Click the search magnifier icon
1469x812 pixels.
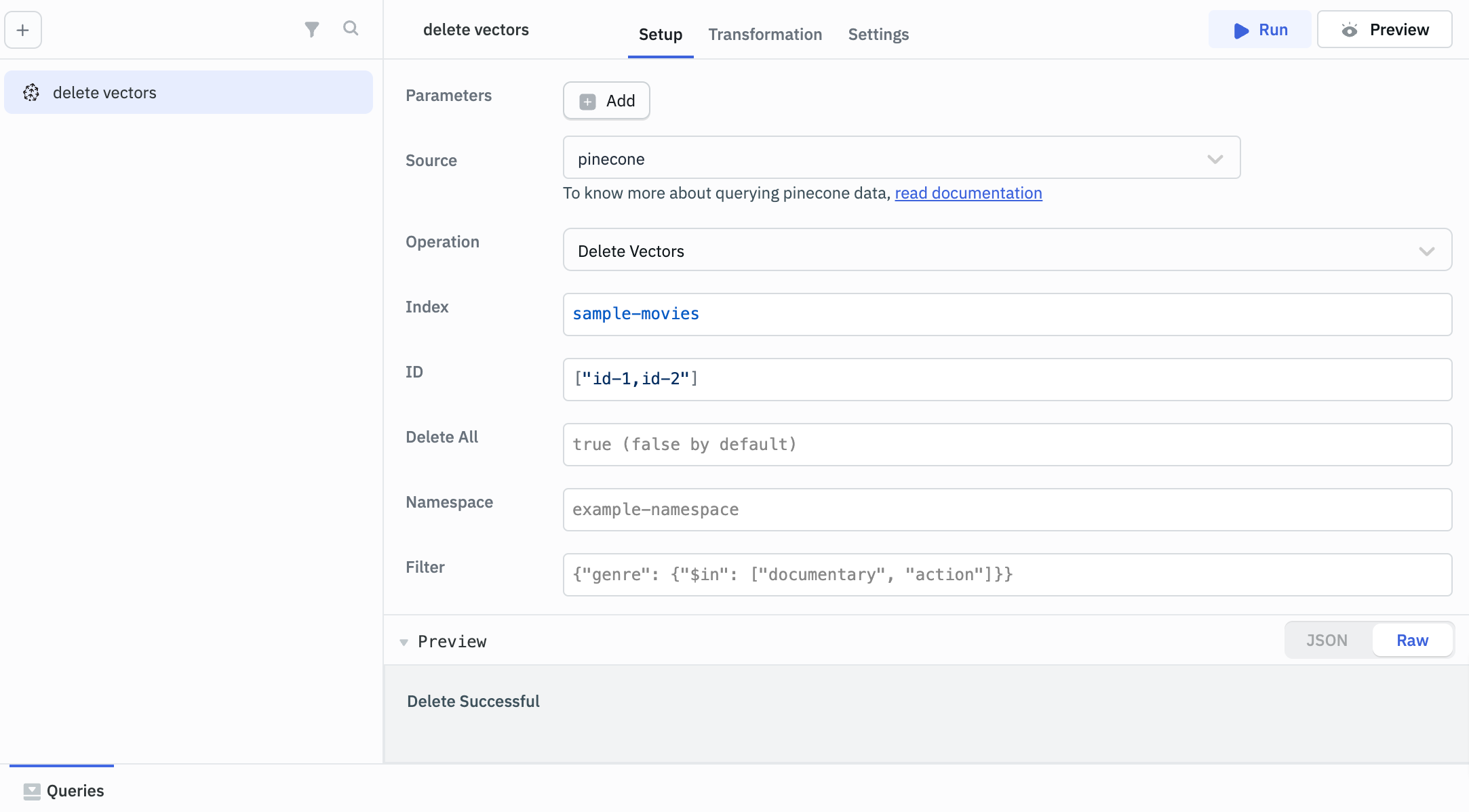tap(351, 28)
